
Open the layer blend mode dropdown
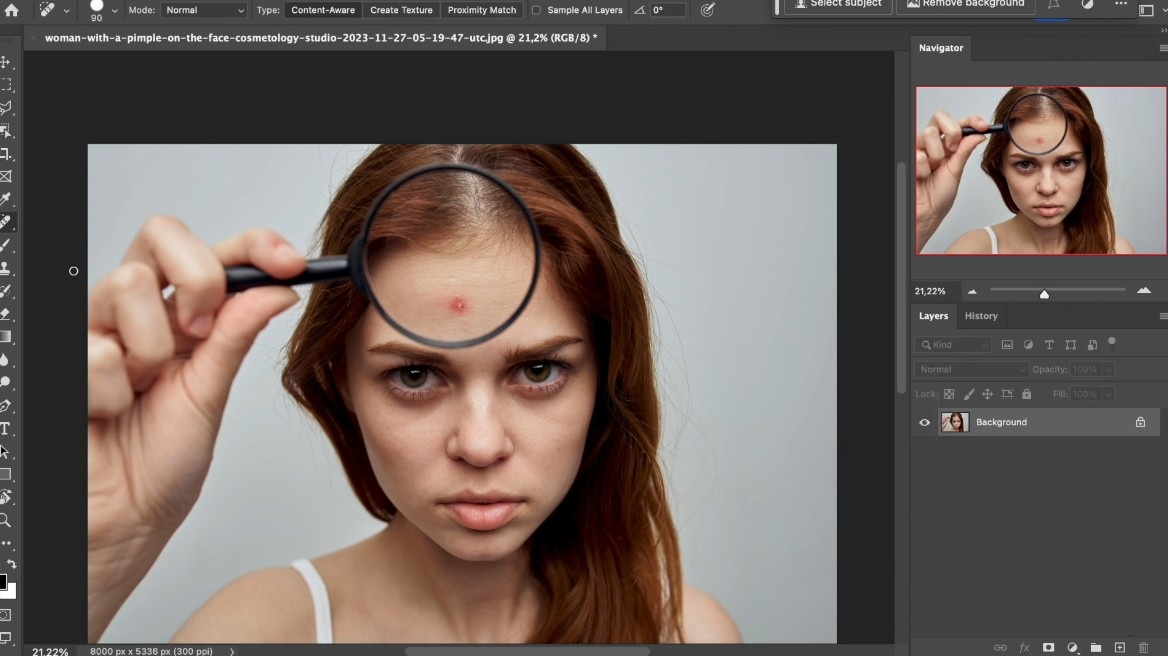[971, 369]
